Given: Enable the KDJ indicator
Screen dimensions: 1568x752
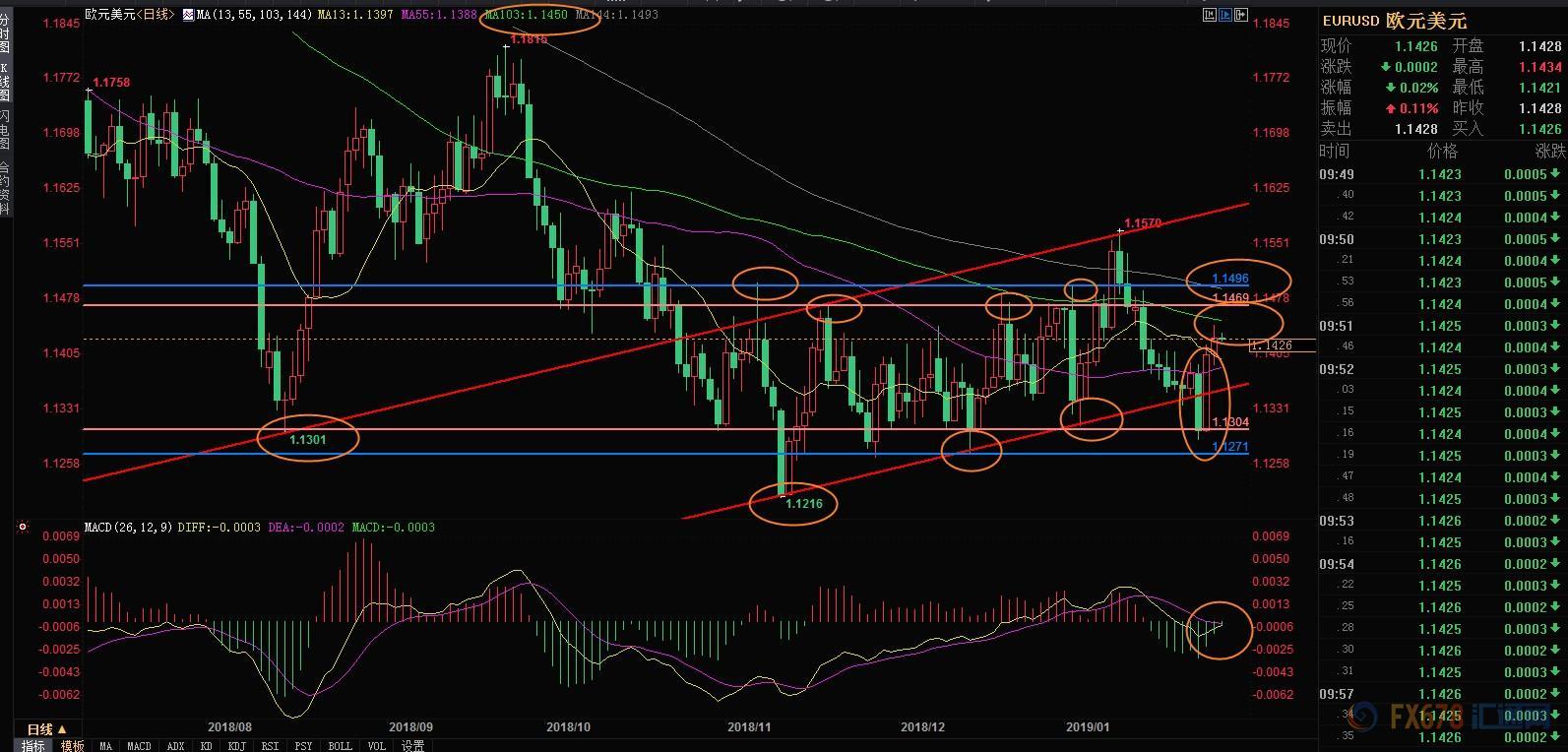Looking at the screenshot, I should (237, 746).
